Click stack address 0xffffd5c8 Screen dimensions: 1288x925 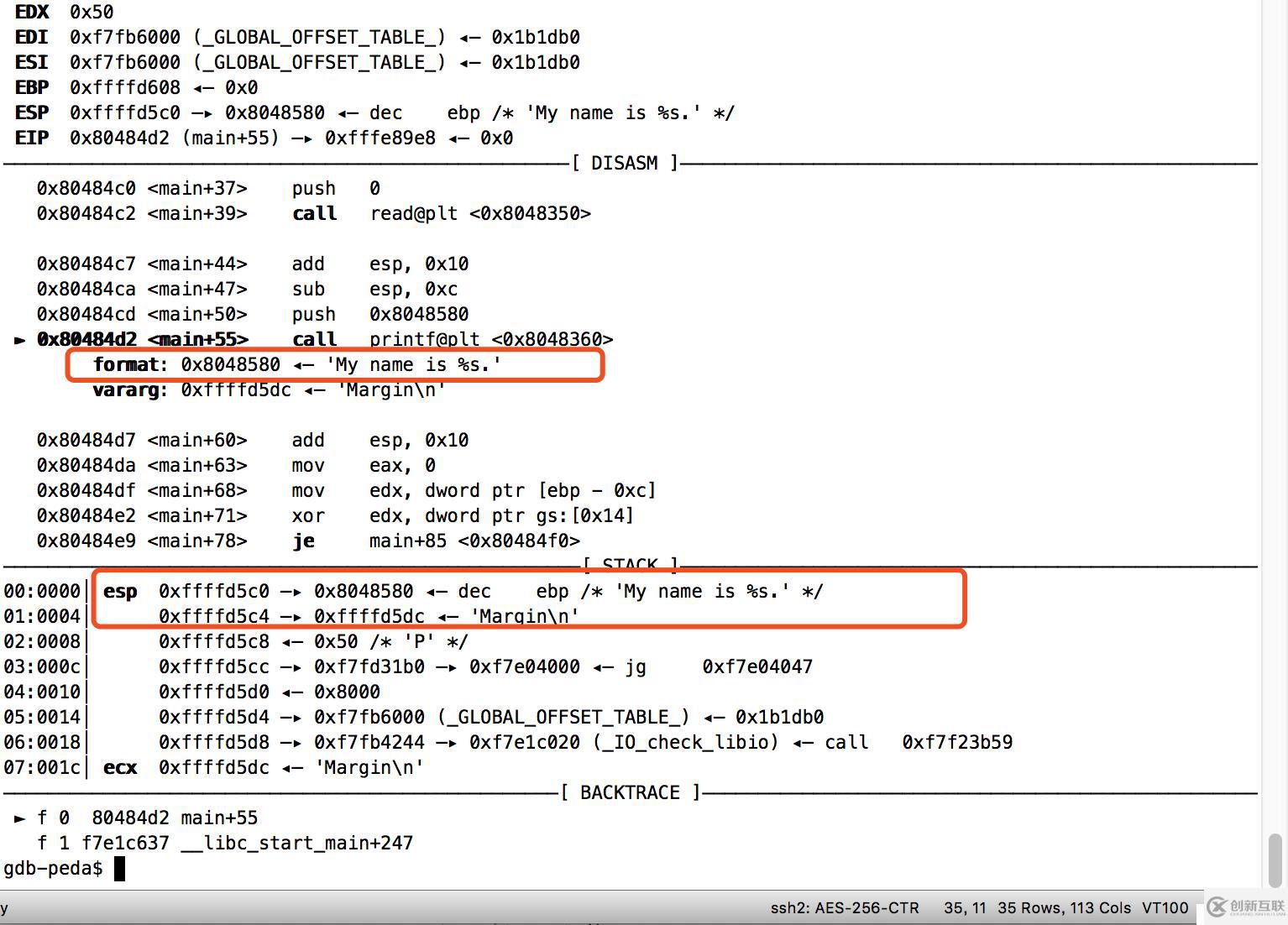tap(214, 641)
